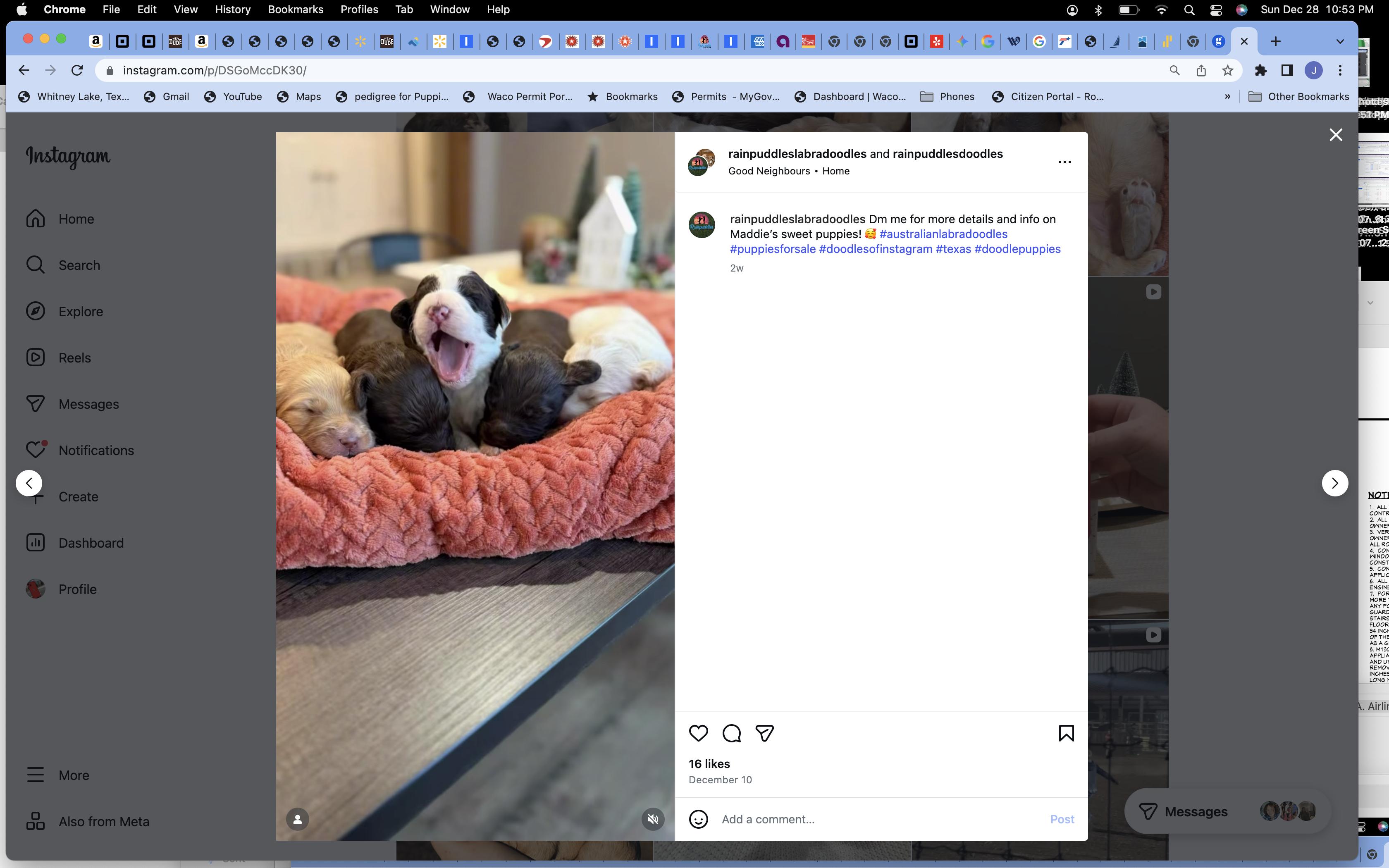
Task: Open comments via the speech bubble icon
Action: pos(731,733)
